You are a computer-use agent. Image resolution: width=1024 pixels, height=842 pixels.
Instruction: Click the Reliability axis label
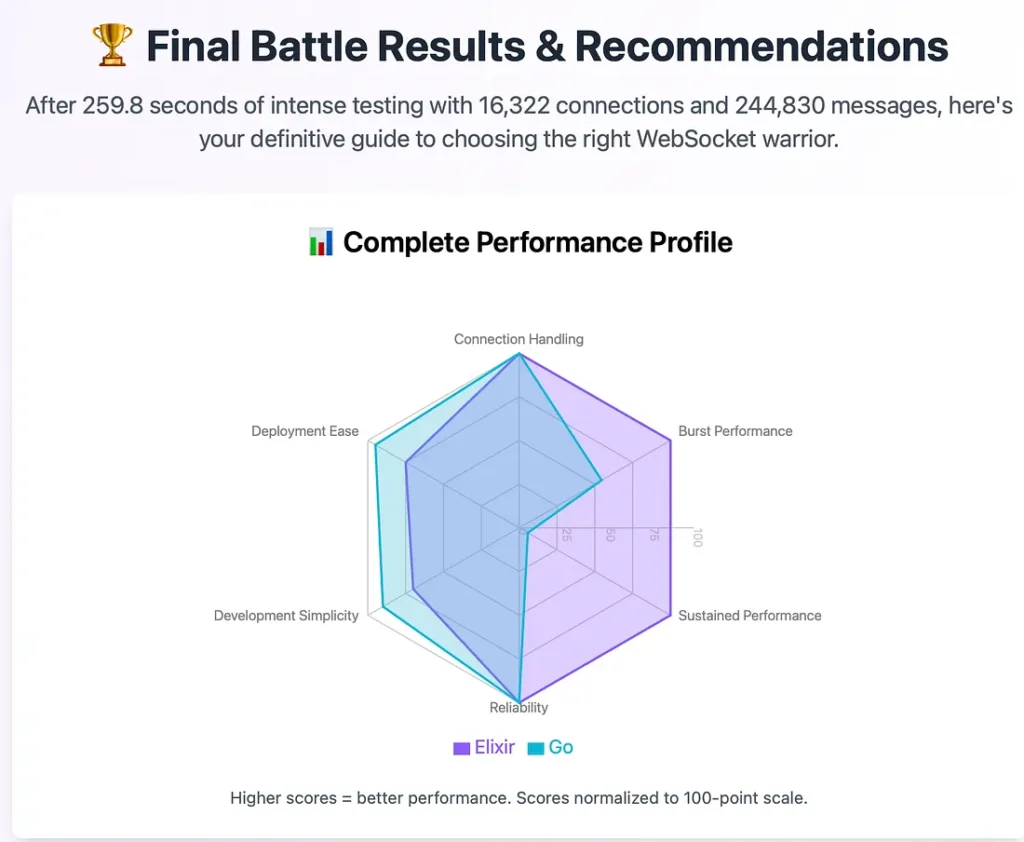pos(518,708)
